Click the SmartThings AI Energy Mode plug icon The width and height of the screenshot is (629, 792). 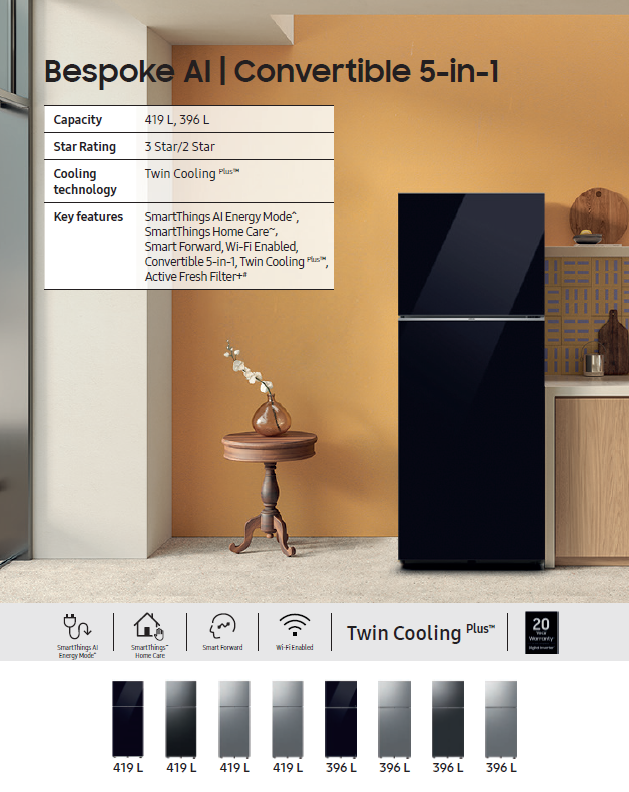click(77, 626)
